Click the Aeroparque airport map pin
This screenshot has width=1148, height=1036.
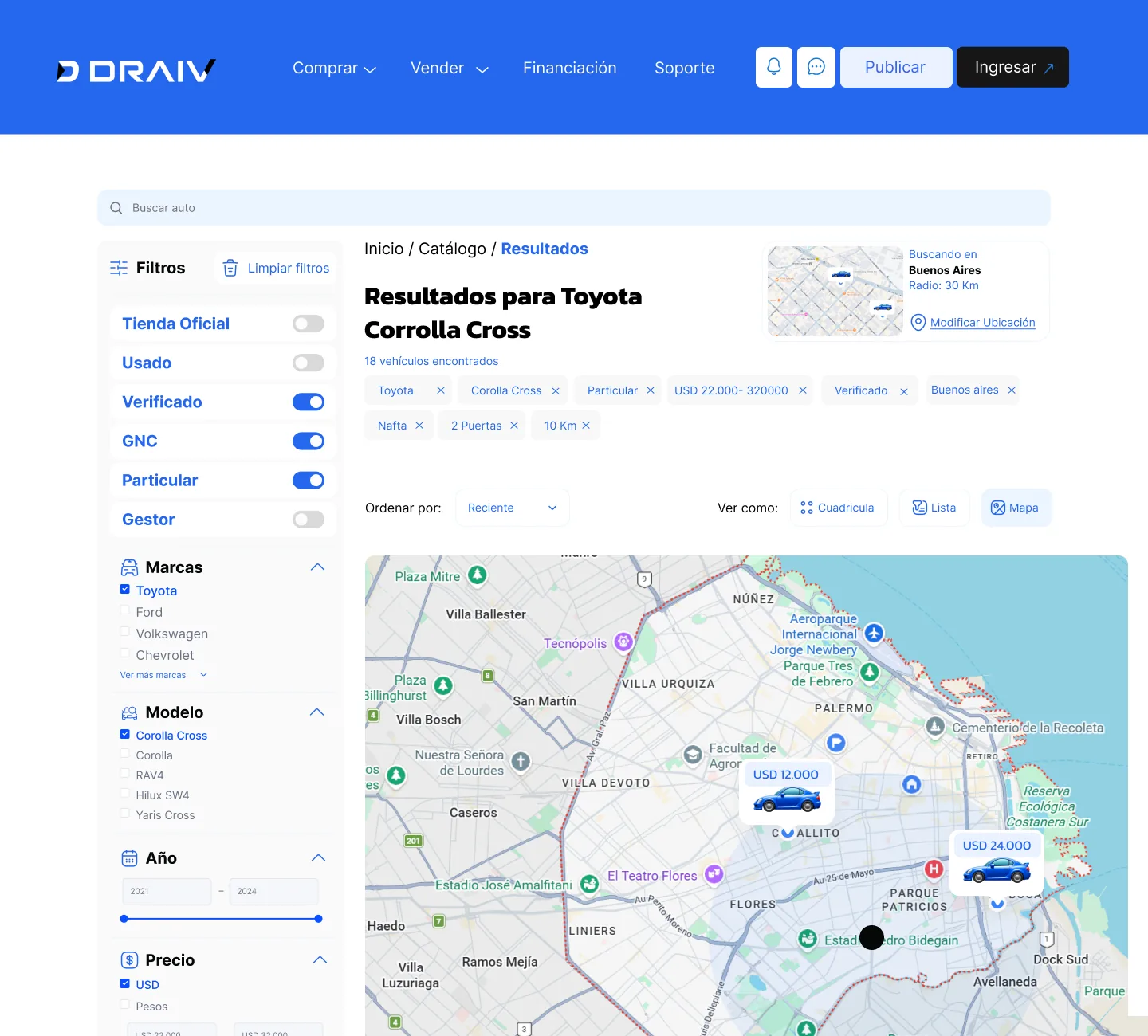[x=874, y=633]
